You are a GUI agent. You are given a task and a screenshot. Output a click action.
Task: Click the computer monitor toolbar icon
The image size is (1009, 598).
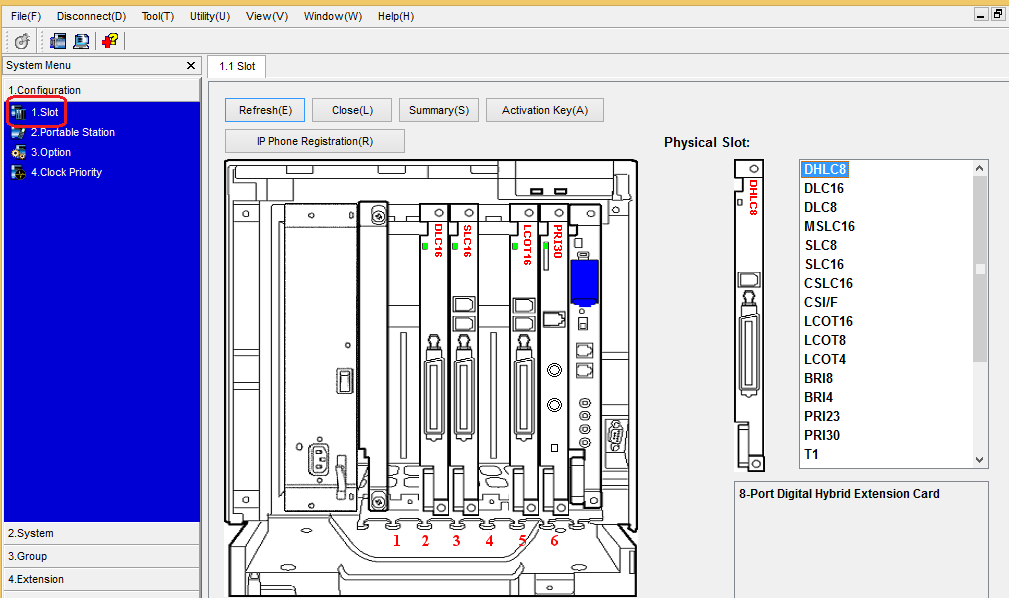pos(81,41)
